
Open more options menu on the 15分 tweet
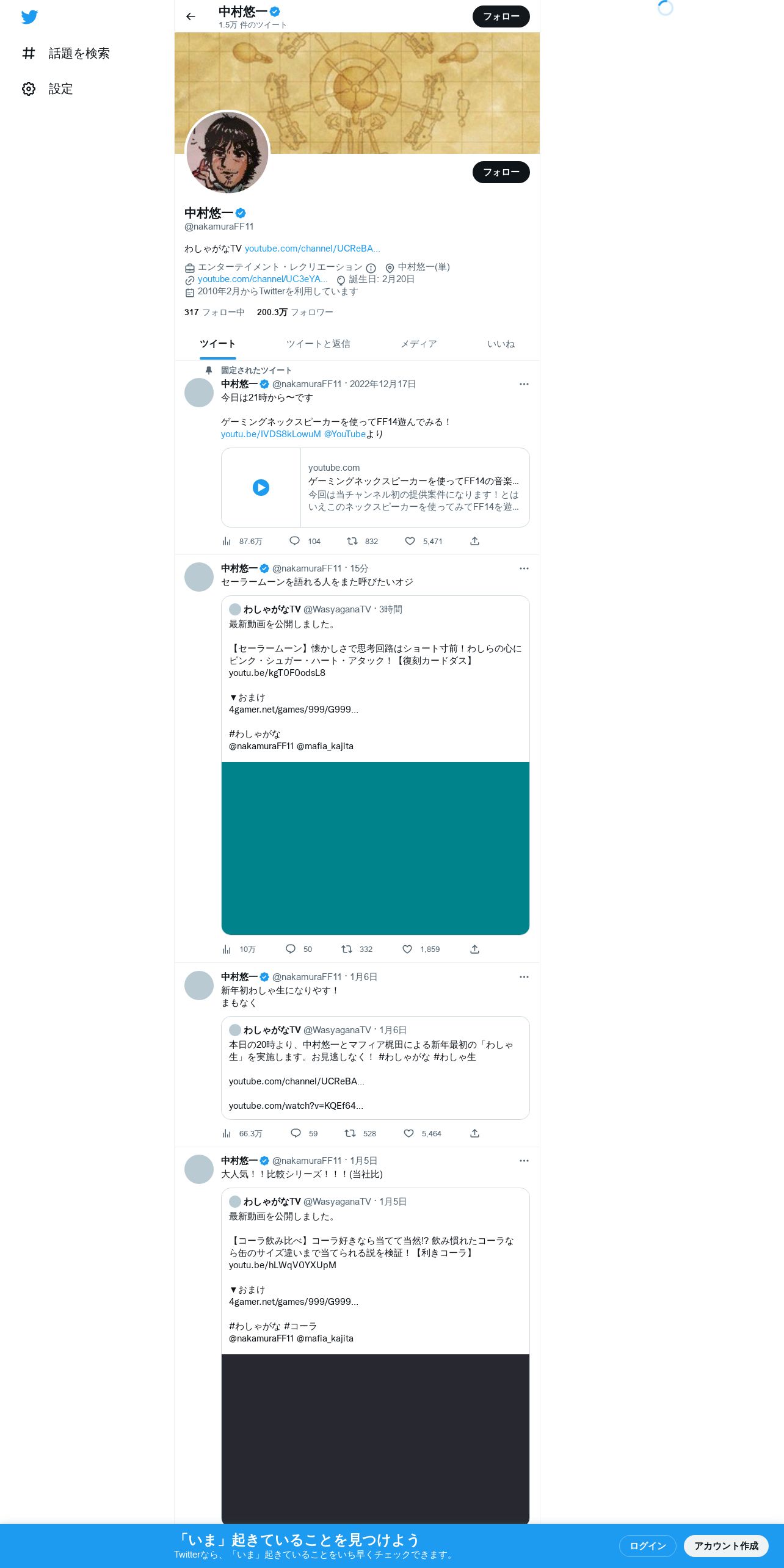(524, 568)
